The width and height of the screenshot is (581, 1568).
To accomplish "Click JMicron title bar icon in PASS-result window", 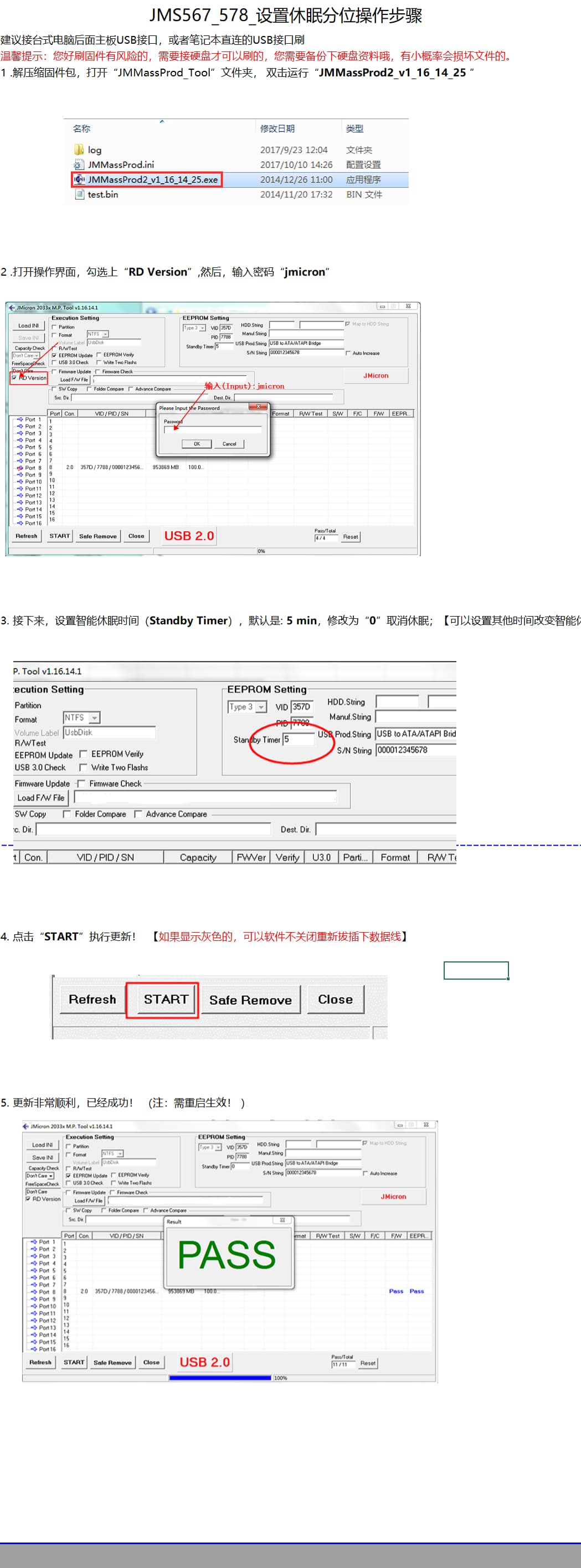I will pyautogui.click(x=25, y=1126).
